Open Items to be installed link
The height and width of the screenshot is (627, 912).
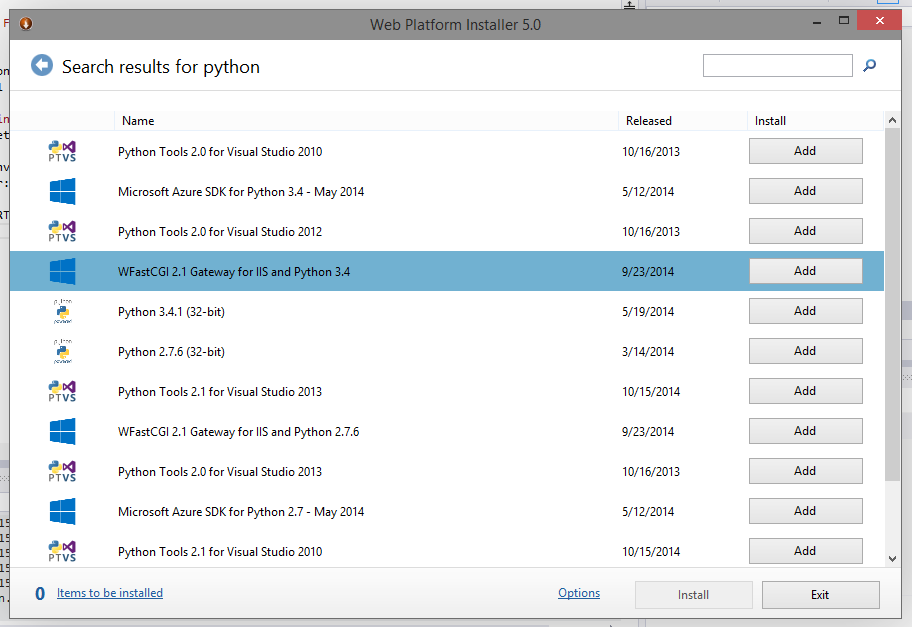(110, 593)
